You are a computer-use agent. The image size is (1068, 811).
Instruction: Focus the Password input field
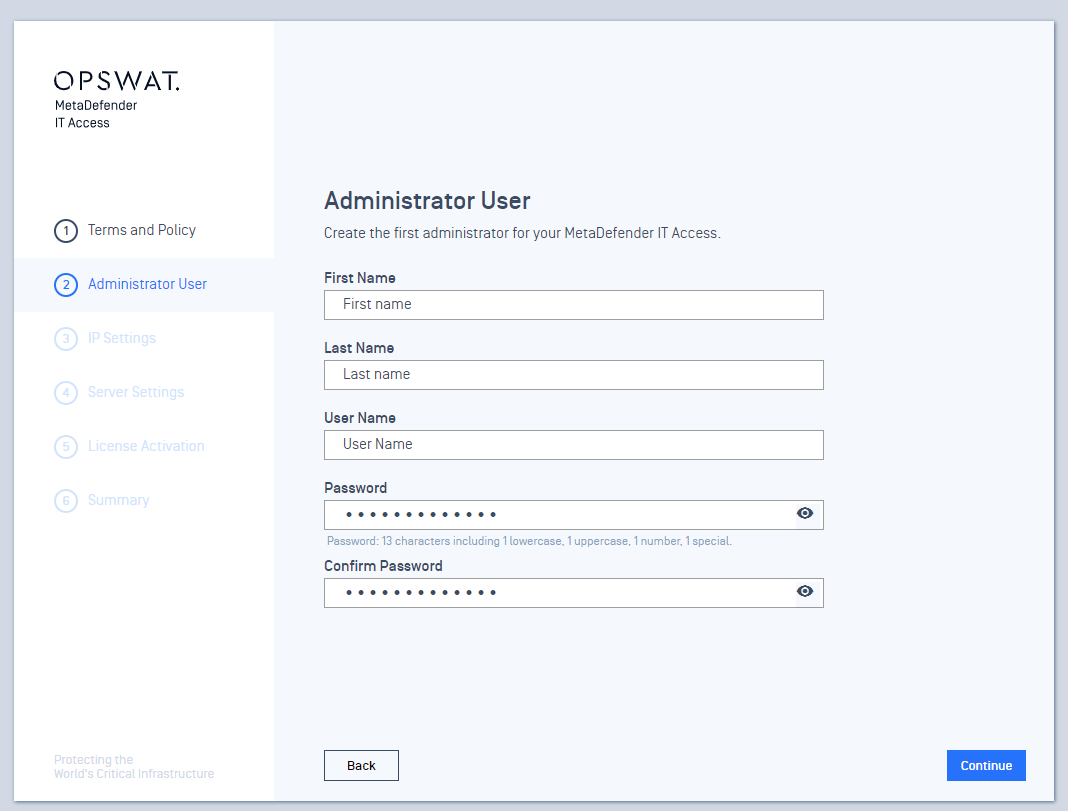click(574, 515)
